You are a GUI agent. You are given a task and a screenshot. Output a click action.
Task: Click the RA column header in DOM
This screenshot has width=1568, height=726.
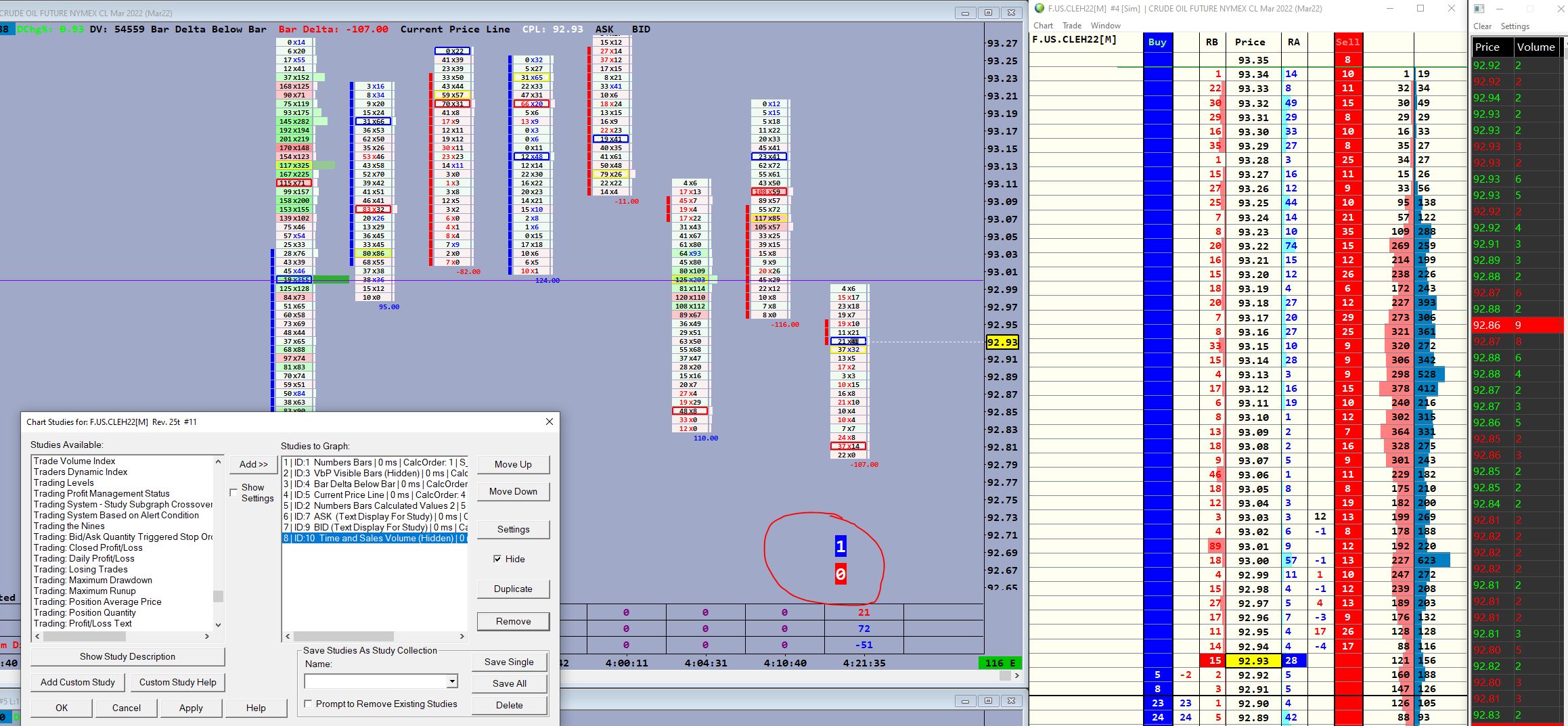1294,42
